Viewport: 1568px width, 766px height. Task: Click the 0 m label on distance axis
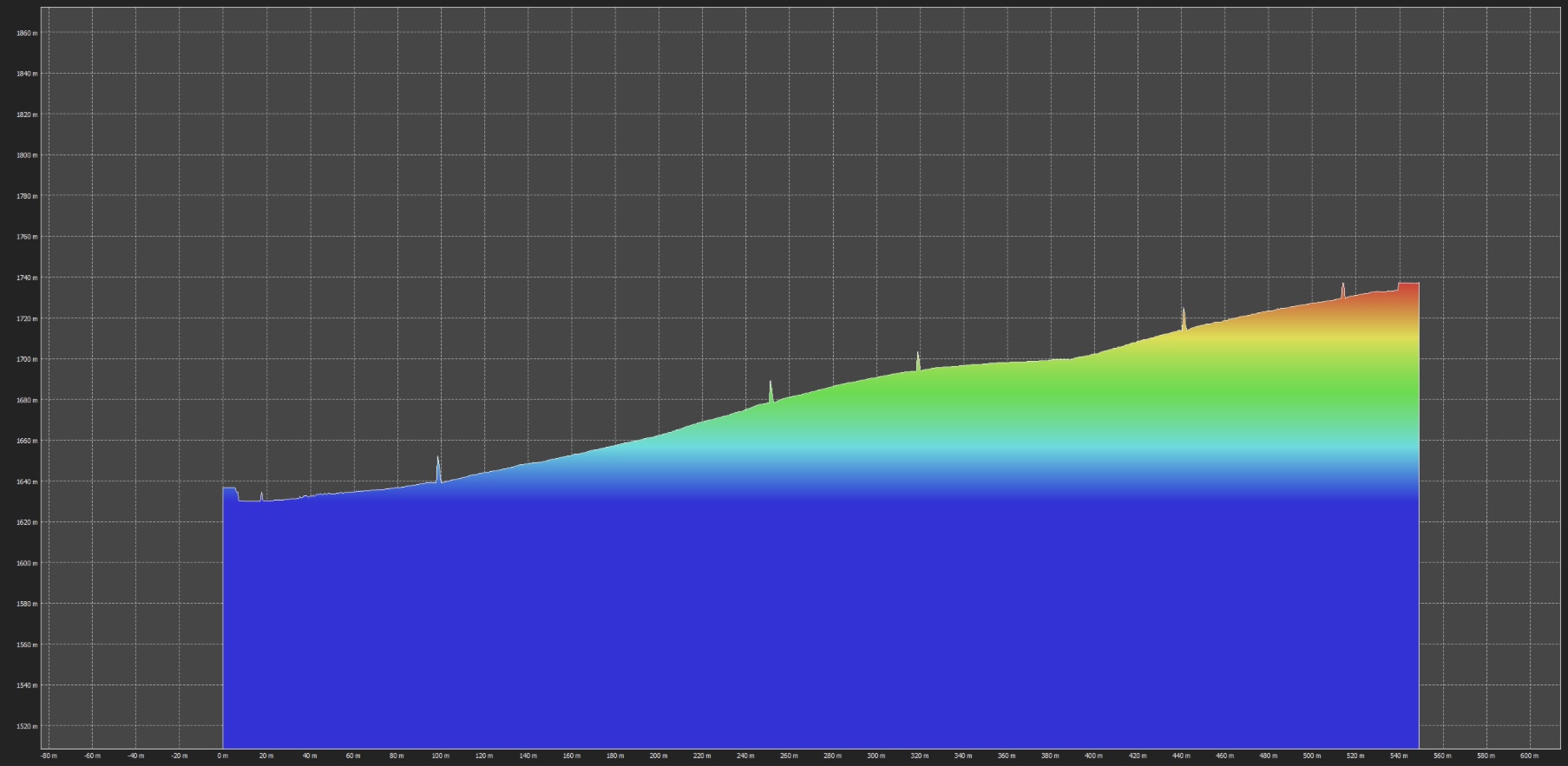point(223,756)
